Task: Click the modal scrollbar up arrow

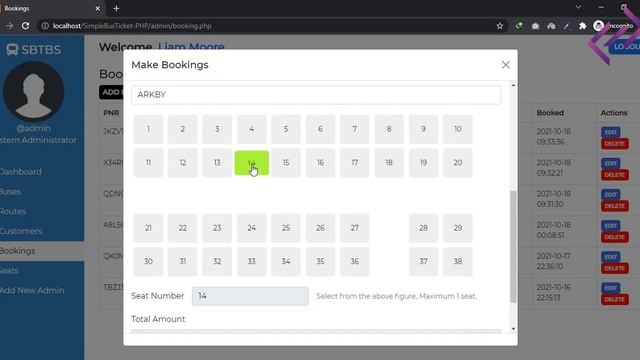Action: (x=513, y=85)
